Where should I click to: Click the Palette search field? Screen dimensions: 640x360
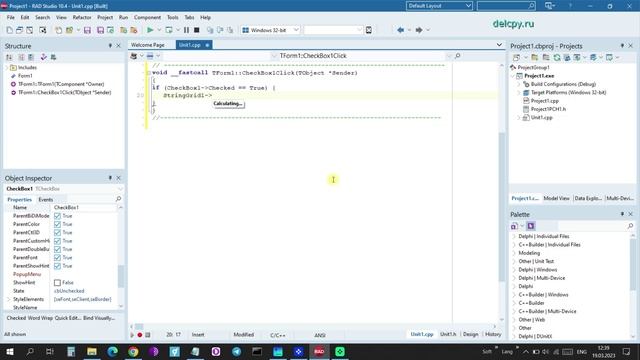pos(591,226)
